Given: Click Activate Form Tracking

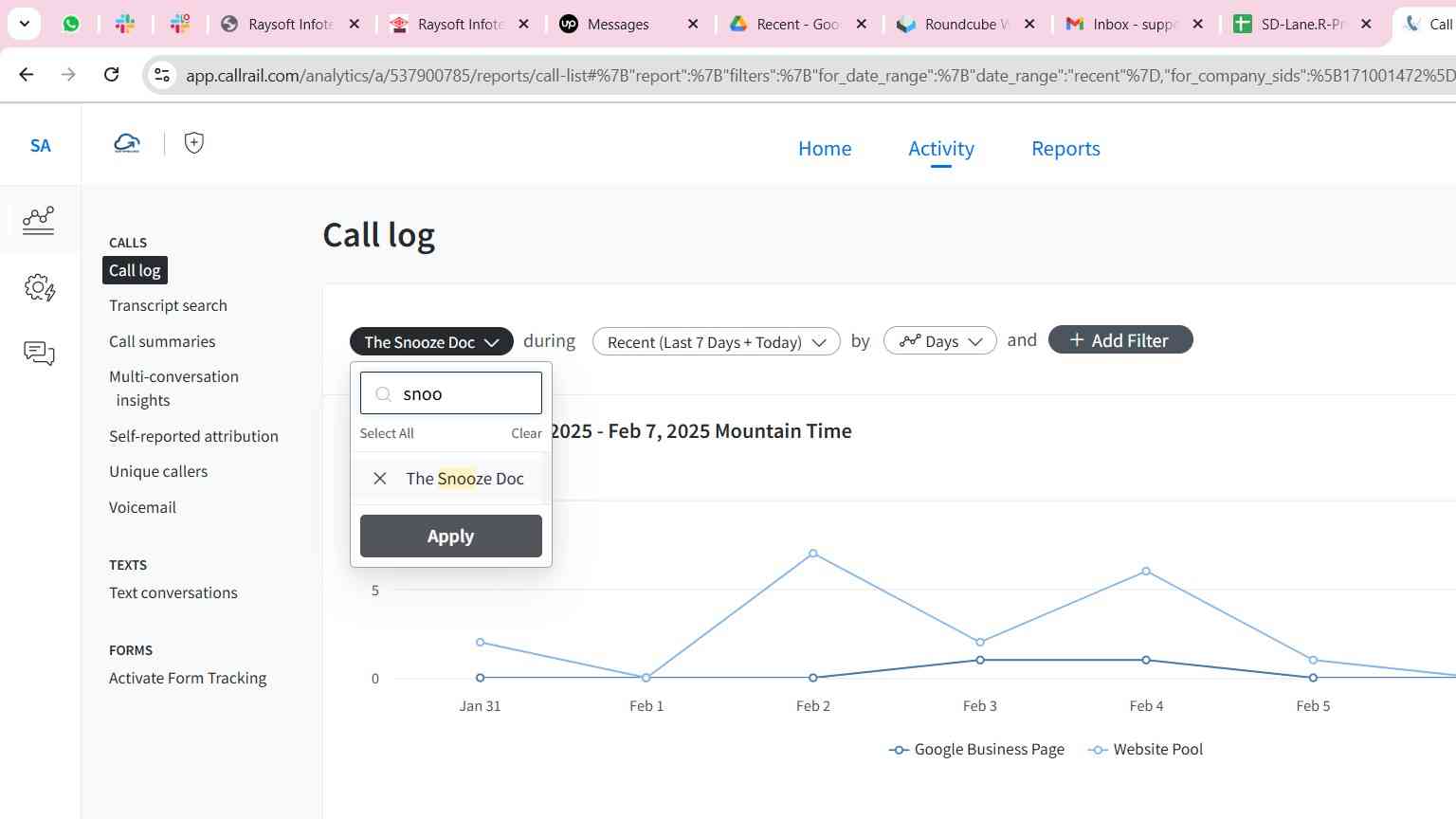Looking at the screenshot, I should click(x=188, y=678).
